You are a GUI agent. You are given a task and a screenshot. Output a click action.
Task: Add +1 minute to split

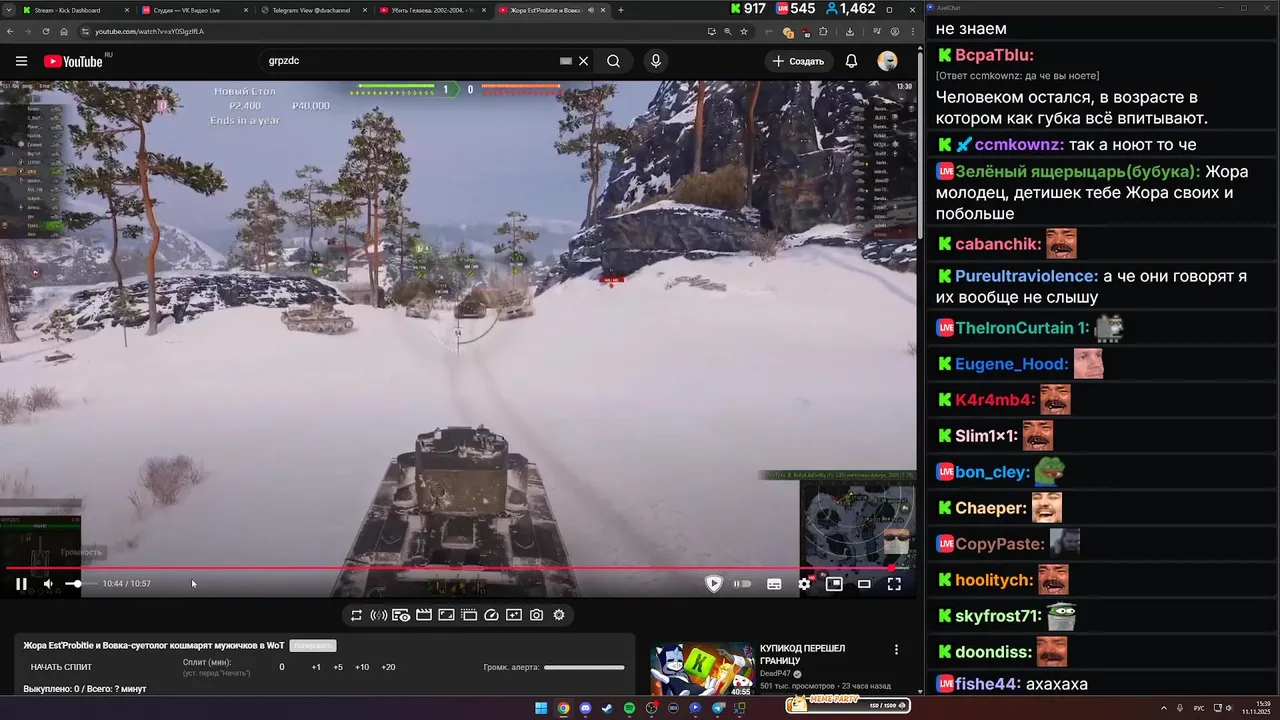coord(316,667)
